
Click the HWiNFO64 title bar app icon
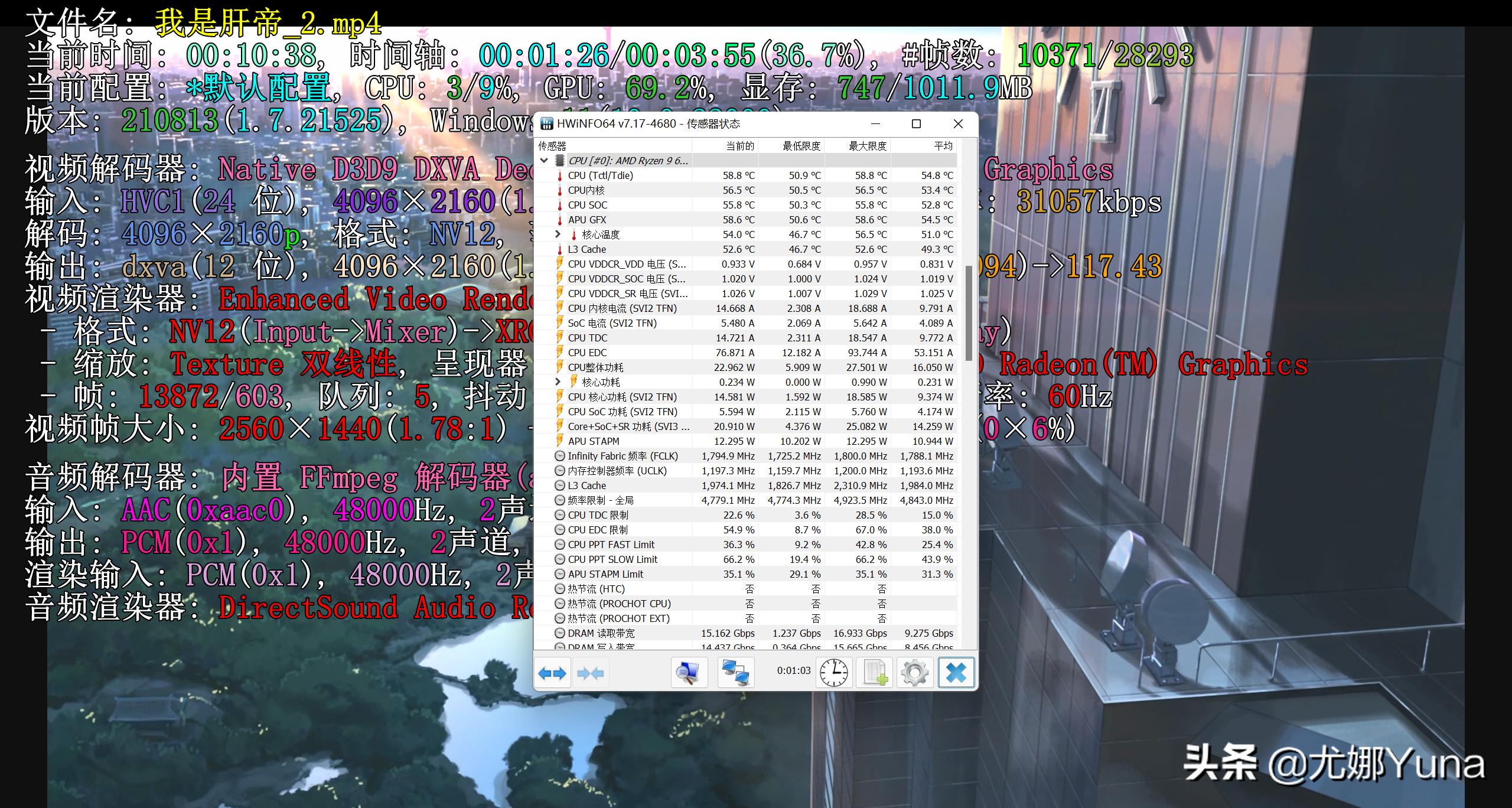pos(546,123)
